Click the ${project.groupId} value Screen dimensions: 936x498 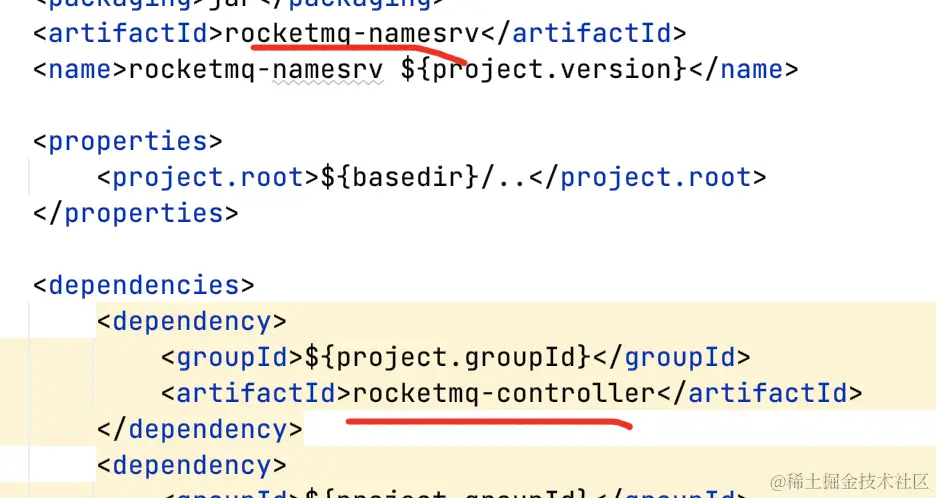pyautogui.click(x=448, y=358)
